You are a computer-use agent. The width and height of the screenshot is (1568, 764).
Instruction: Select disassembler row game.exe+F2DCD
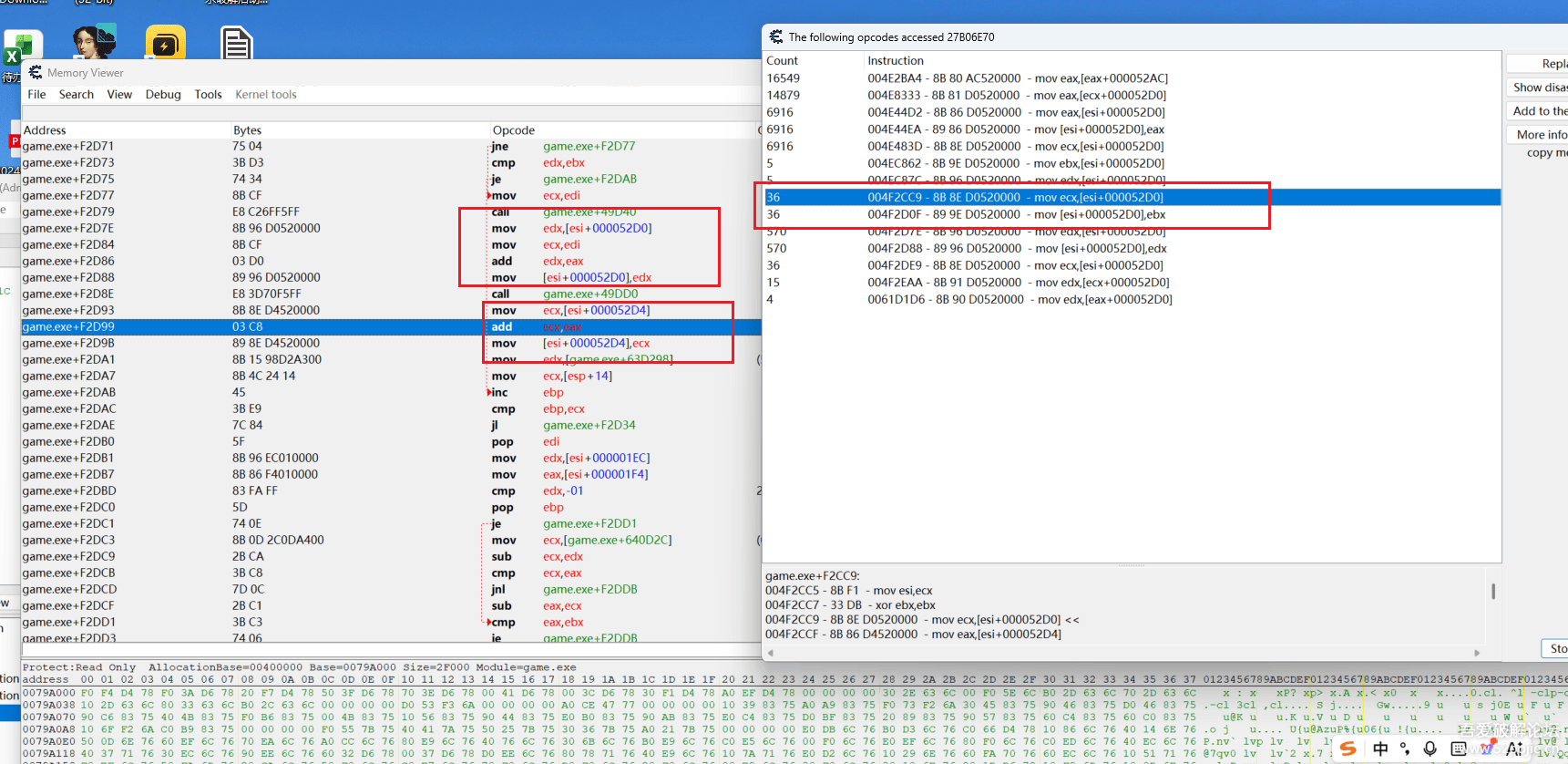(392, 589)
